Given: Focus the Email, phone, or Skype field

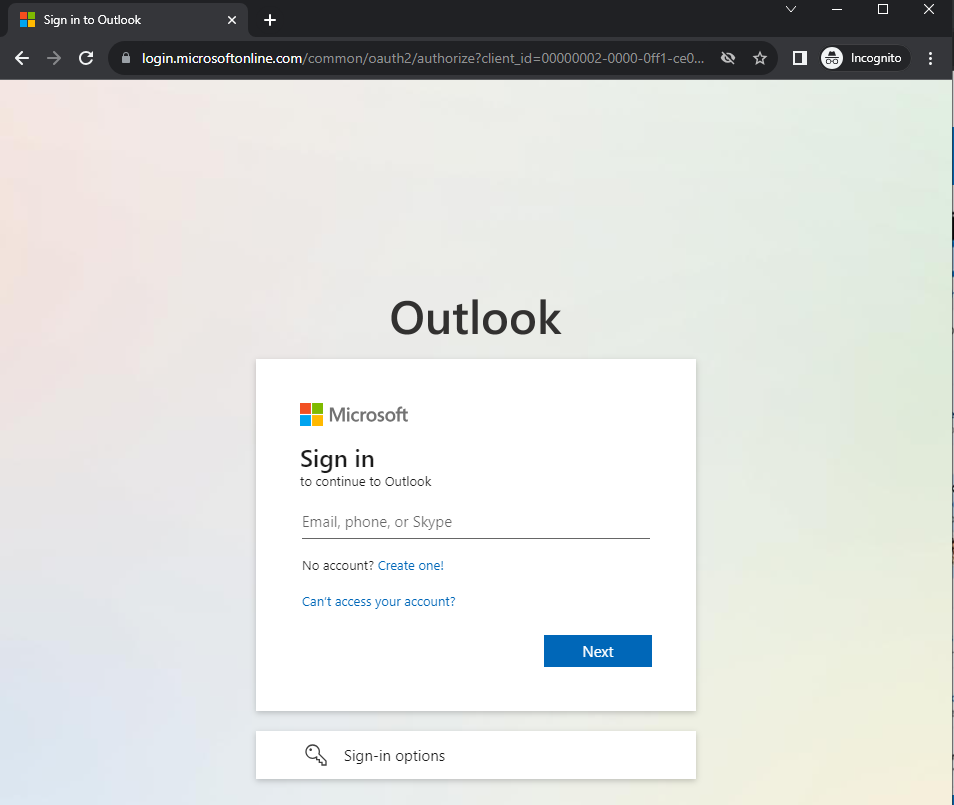Looking at the screenshot, I should click(476, 522).
